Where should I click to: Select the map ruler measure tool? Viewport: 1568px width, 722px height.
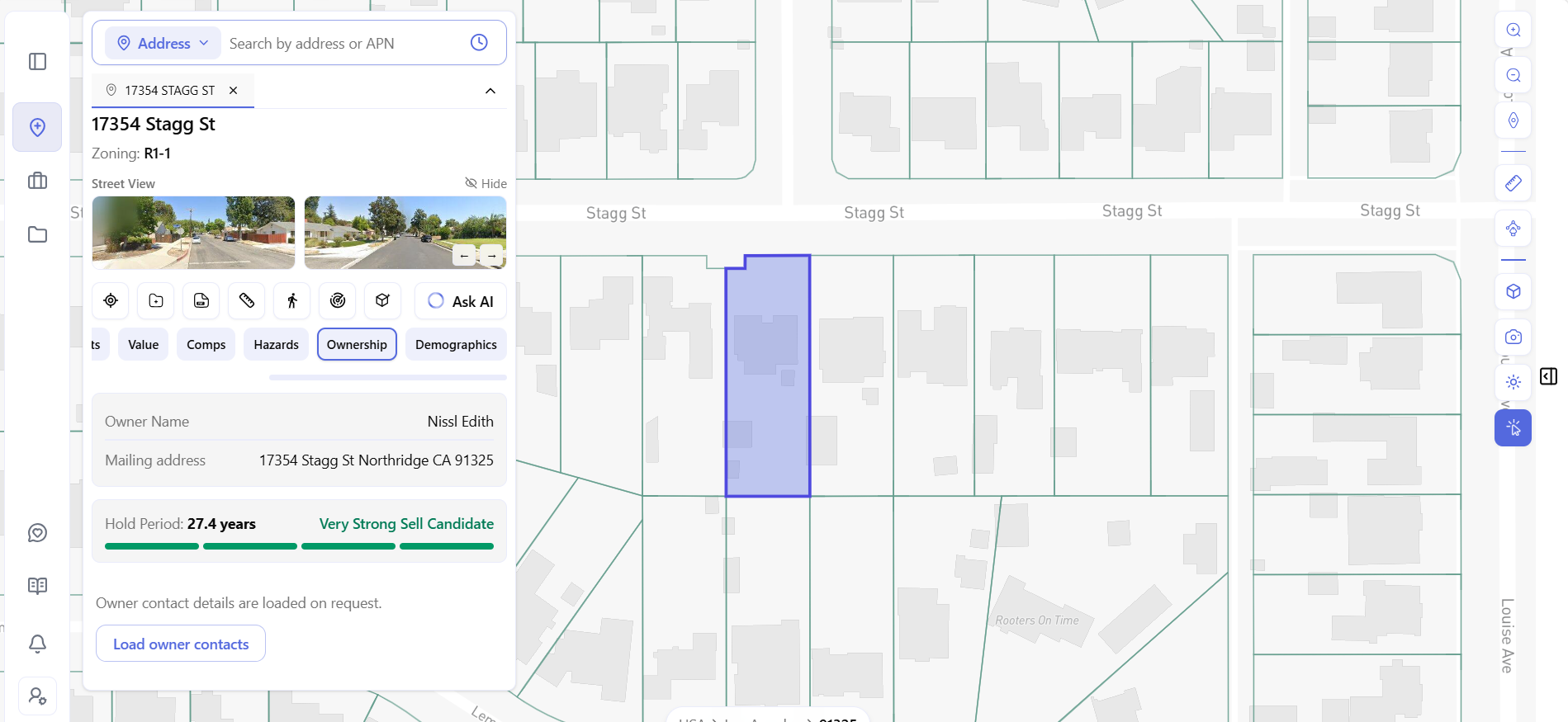1514,183
